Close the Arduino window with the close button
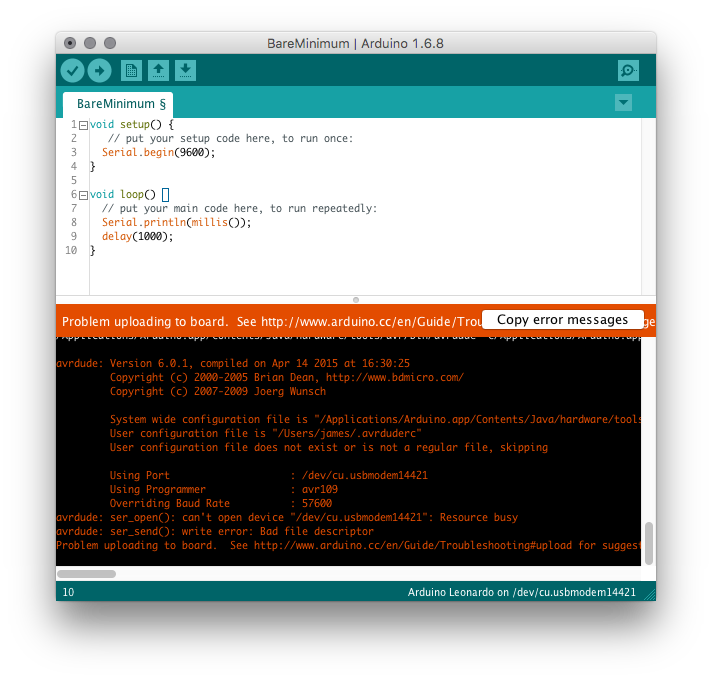The width and height of the screenshot is (712, 681). (70, 43)
